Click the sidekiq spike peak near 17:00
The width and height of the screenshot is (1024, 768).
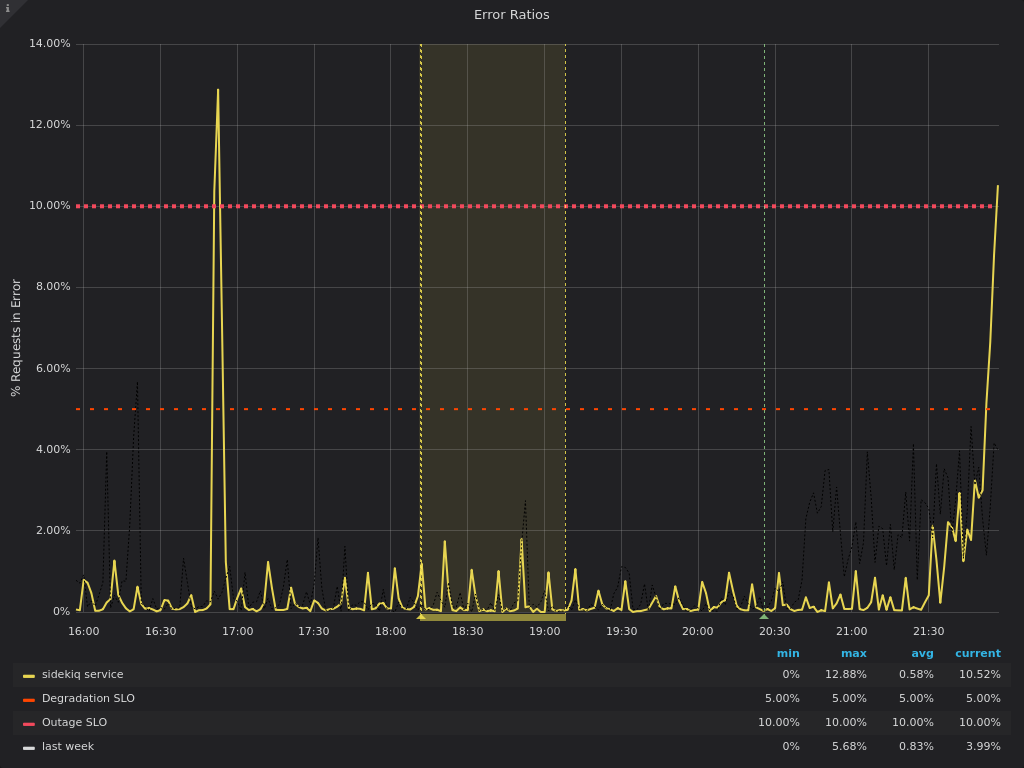pyautogui.click(x=218, y=91)
